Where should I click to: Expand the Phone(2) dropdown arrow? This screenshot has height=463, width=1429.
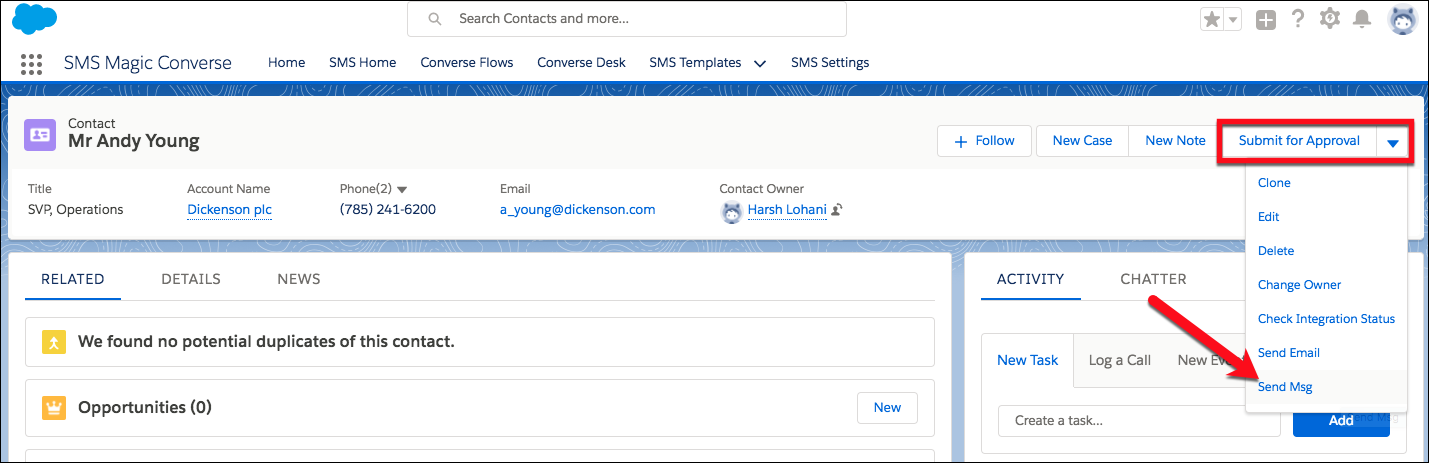click(x=402, y=189)
